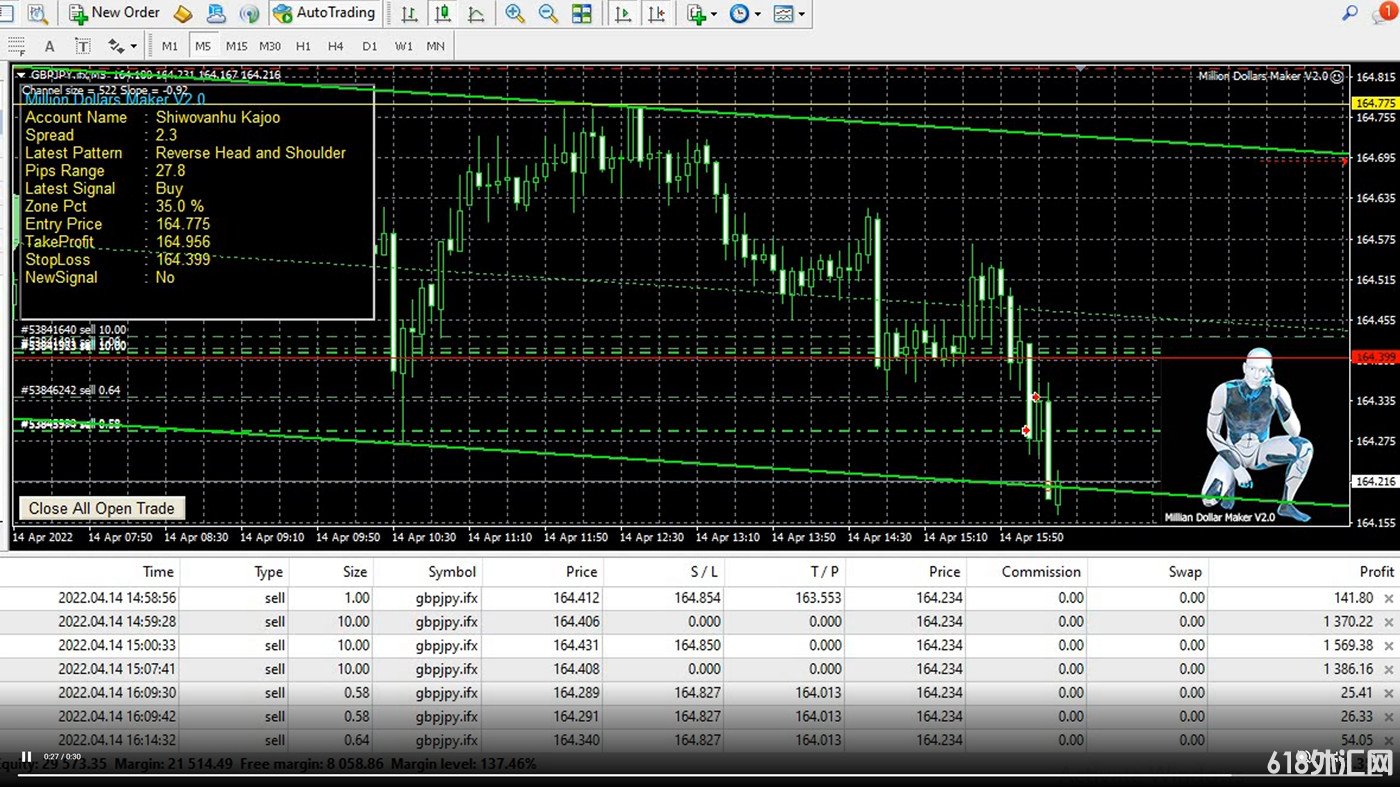Click the expert advisor smiley icon

1337,76
